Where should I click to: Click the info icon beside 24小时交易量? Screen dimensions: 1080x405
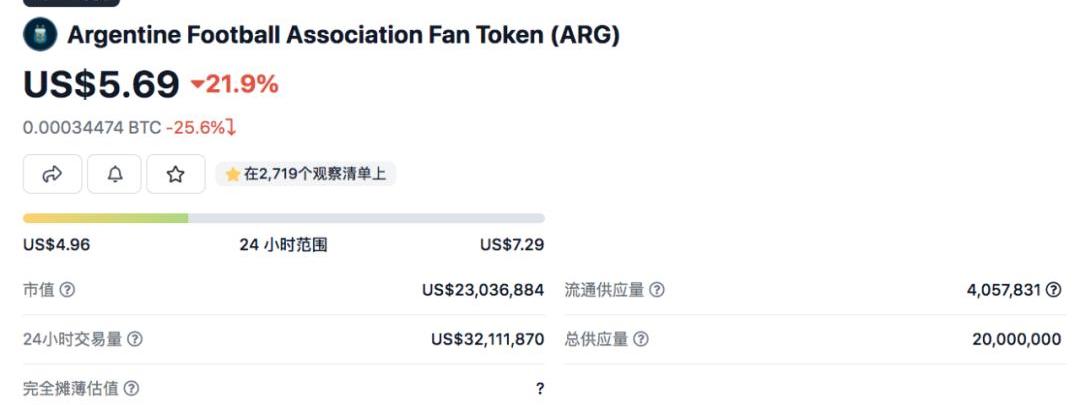coord(134,339)
